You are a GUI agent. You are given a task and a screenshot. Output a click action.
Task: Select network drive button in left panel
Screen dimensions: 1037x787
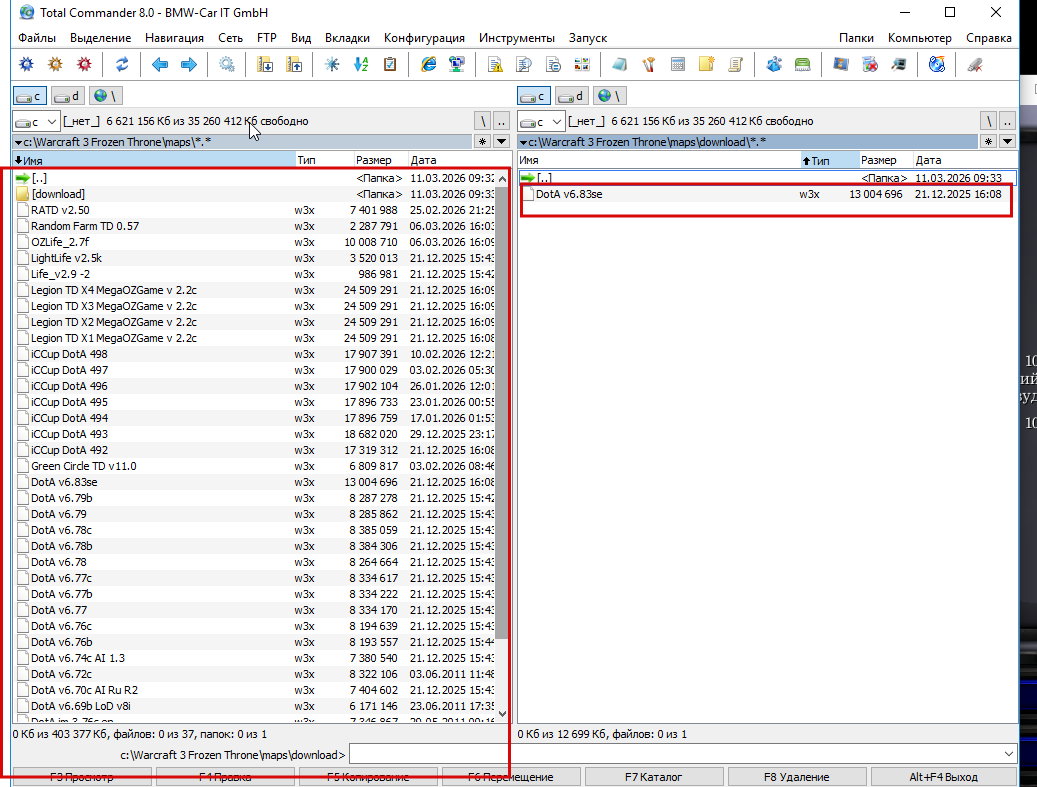pos(106,96)
